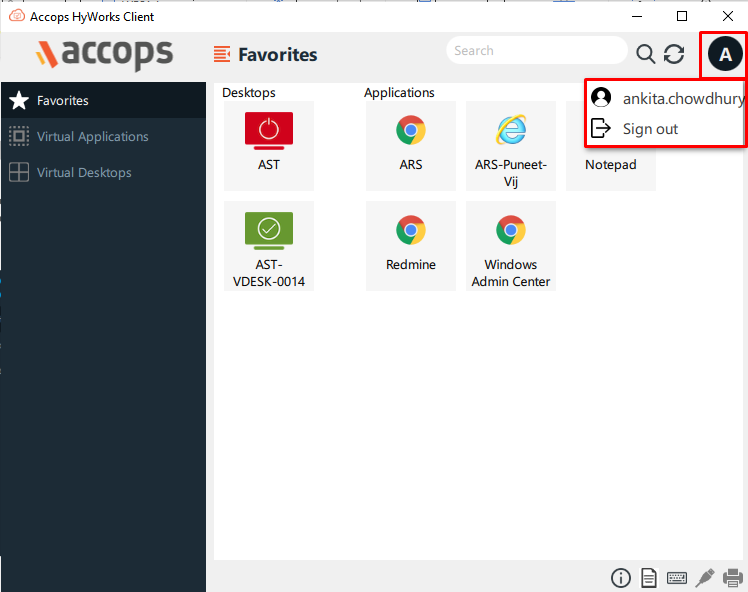Open ARS-Puneet-Vij Internet Explorer app

[511, 145]
